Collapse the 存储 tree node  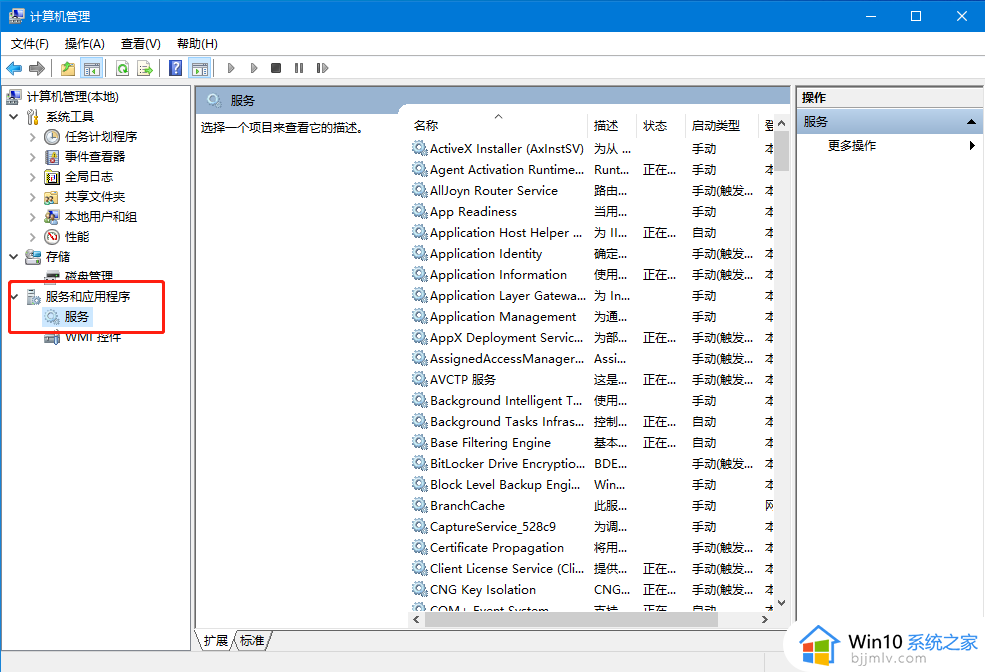point(14,256)
